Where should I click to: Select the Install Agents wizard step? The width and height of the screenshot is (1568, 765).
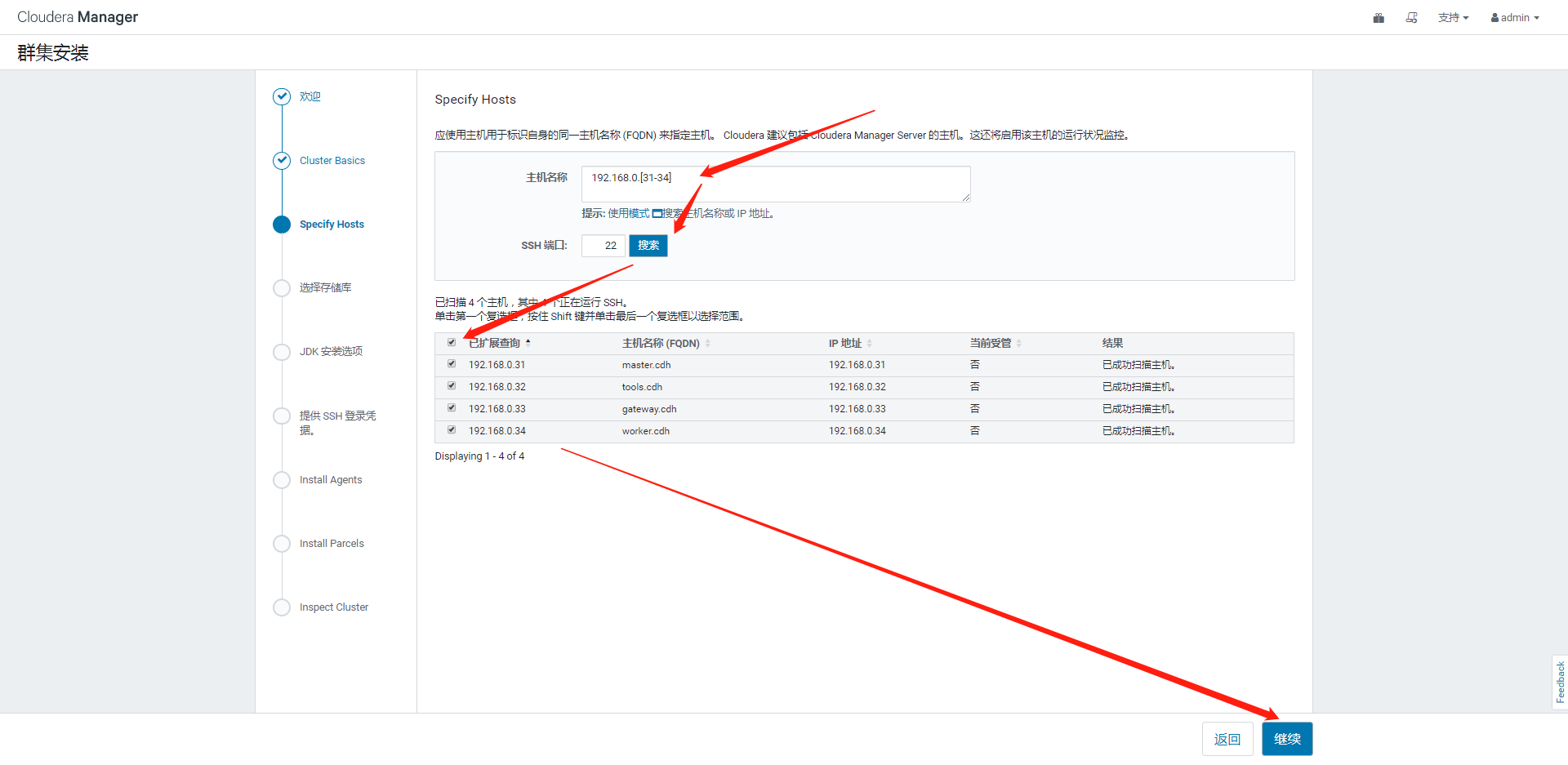331,480
